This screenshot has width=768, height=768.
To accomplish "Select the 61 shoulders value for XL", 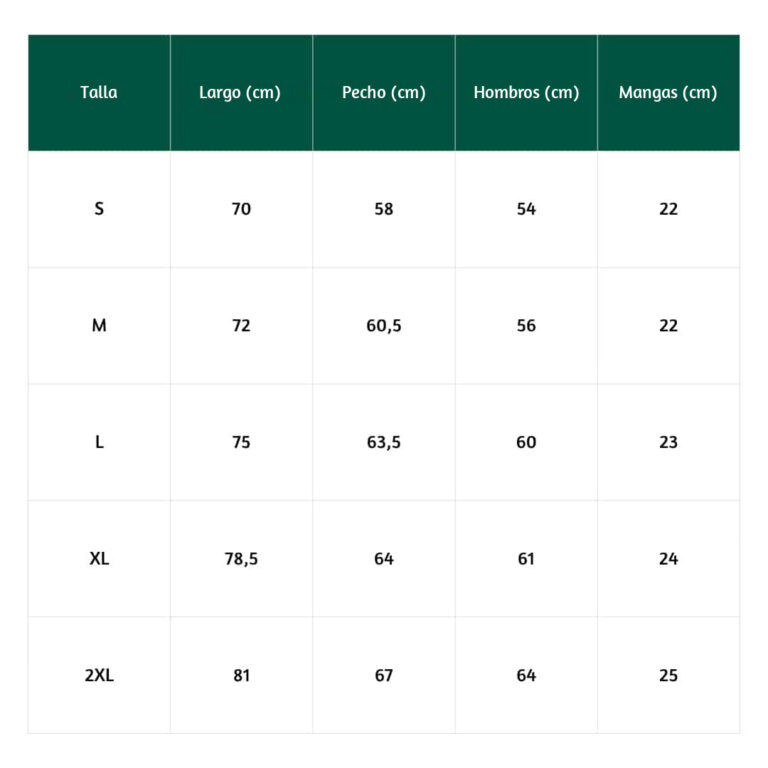I will [526, 559].
